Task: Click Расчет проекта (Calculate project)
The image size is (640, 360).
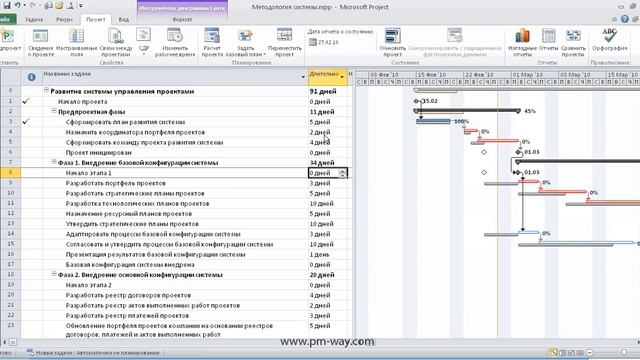Action: [x=212, y=42]
